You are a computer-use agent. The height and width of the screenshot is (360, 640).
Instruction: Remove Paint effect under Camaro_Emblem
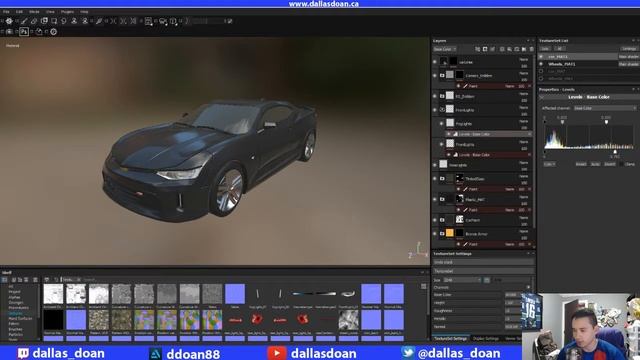coord(530,86)
